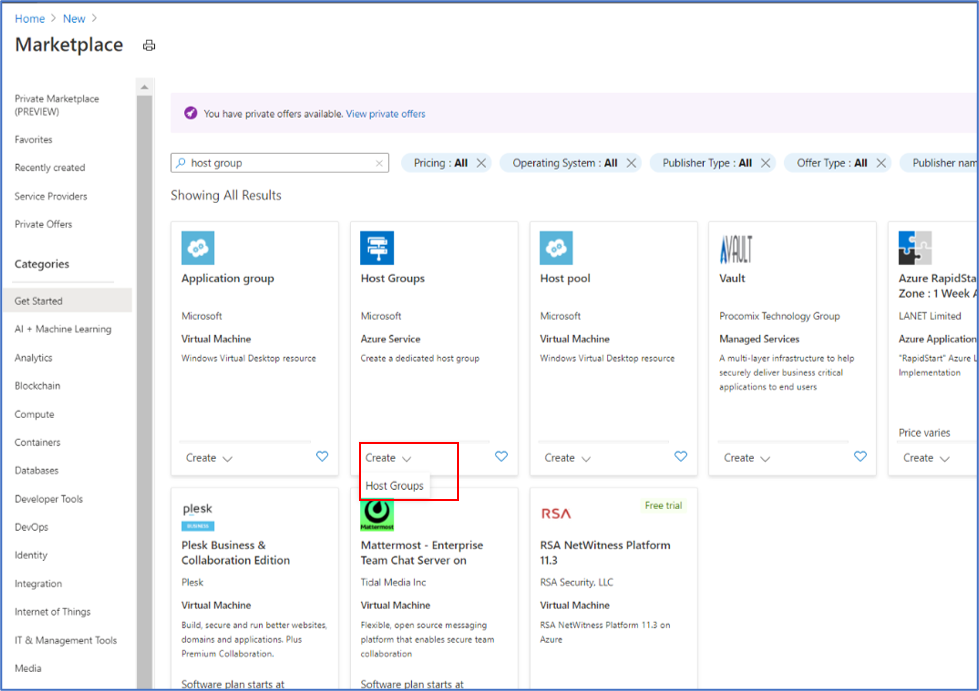The width and height of the screenshot is (979, 691).
Task: Favorite the Host Groups offer with the heart
Action: click(x=501, y=456)
